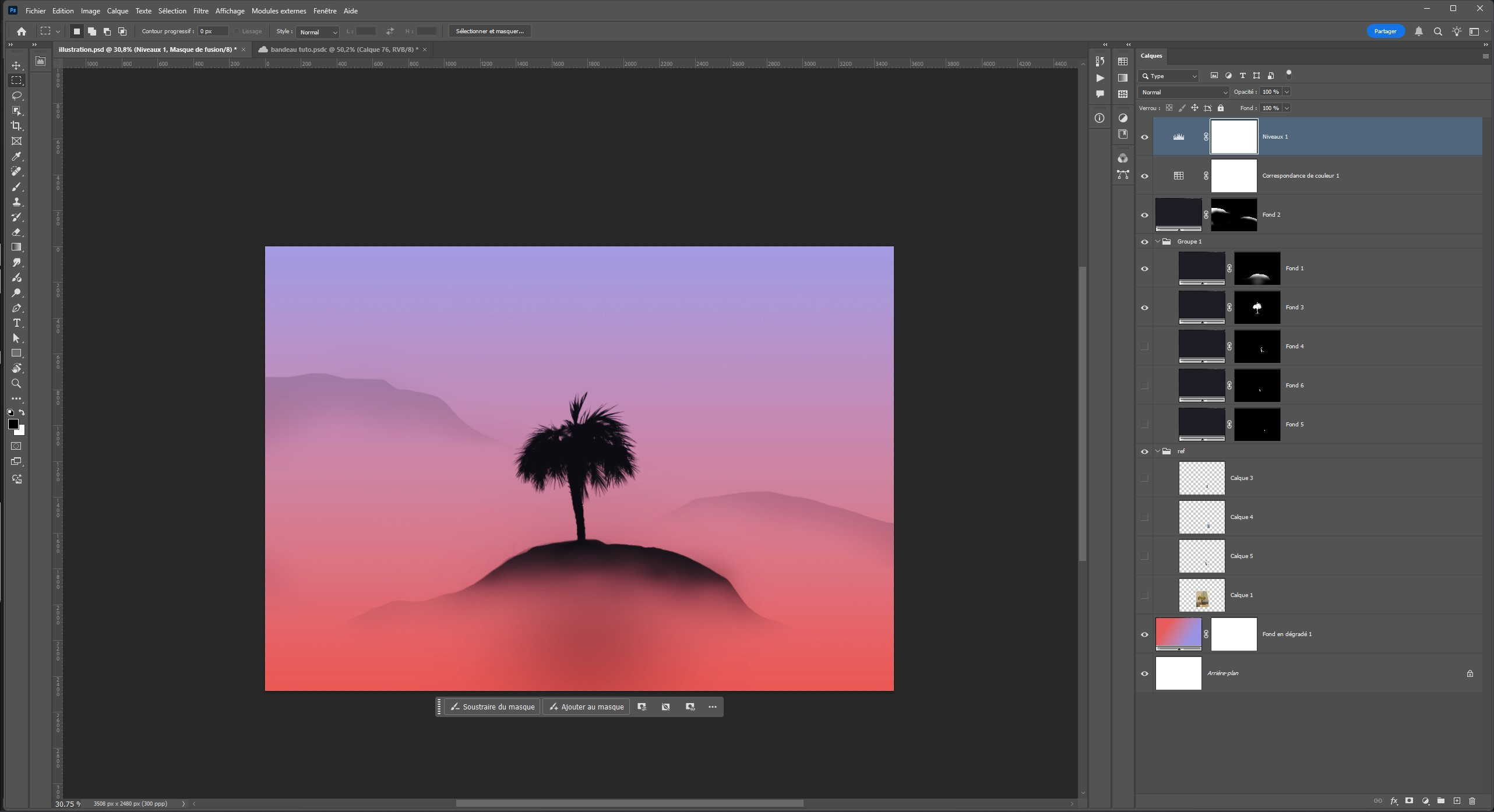Image resolution: width=1494 pixels, height=812 pixels.
Task: Click the horizontal scrollbar under canvas
Action: pos(629,804)
